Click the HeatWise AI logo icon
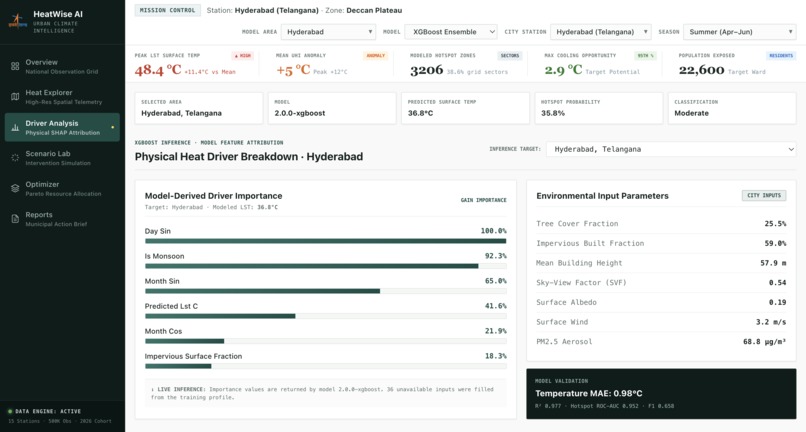 [x=17, y=22]
